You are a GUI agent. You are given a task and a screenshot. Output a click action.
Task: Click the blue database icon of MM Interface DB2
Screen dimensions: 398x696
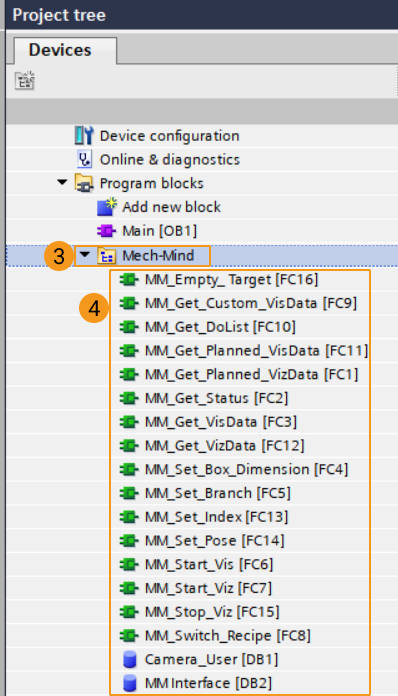click(x=130, y=684)
